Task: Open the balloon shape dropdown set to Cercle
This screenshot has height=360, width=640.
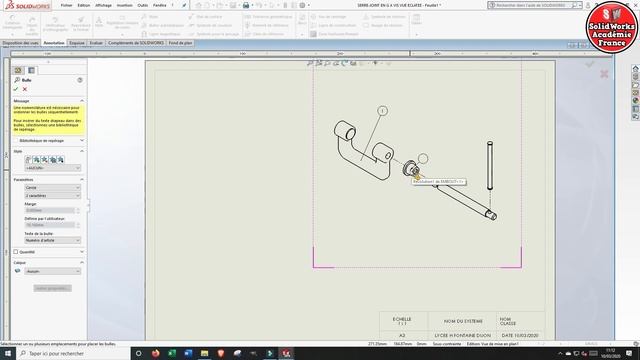Action: [53, 188]
